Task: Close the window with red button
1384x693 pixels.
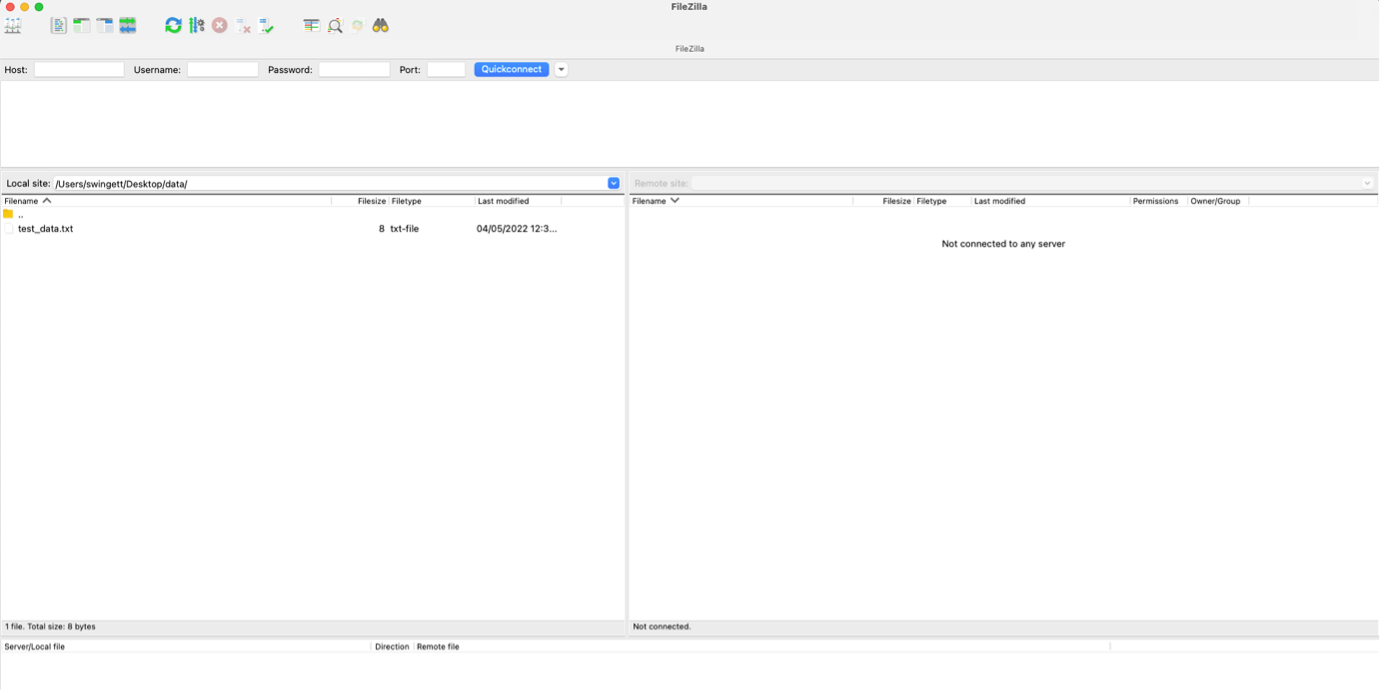Action: pyautogui.click(x=10, y=7)
